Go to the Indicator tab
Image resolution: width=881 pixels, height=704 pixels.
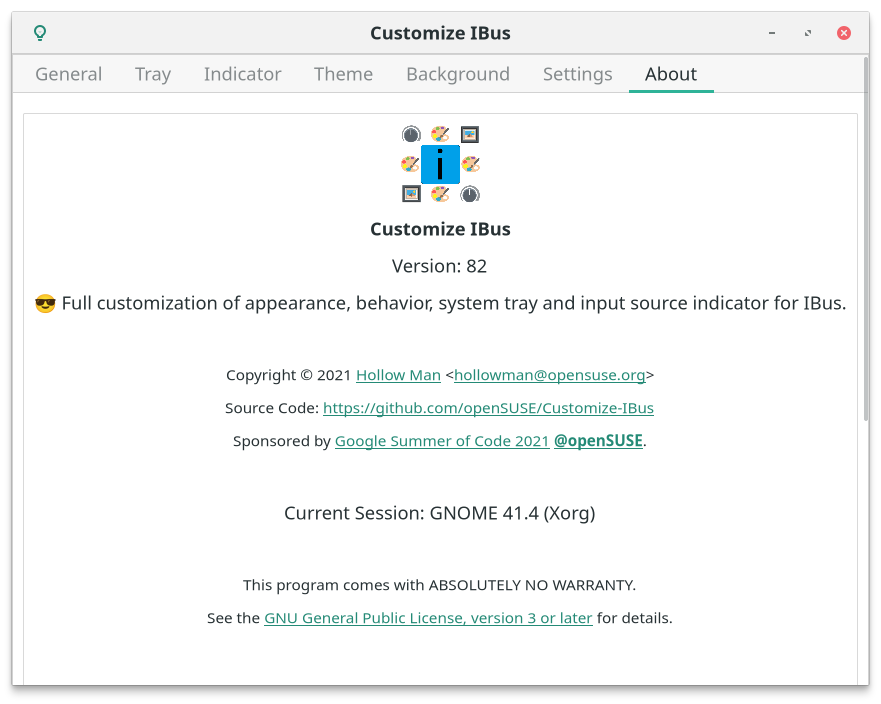[x=242, y=74]
